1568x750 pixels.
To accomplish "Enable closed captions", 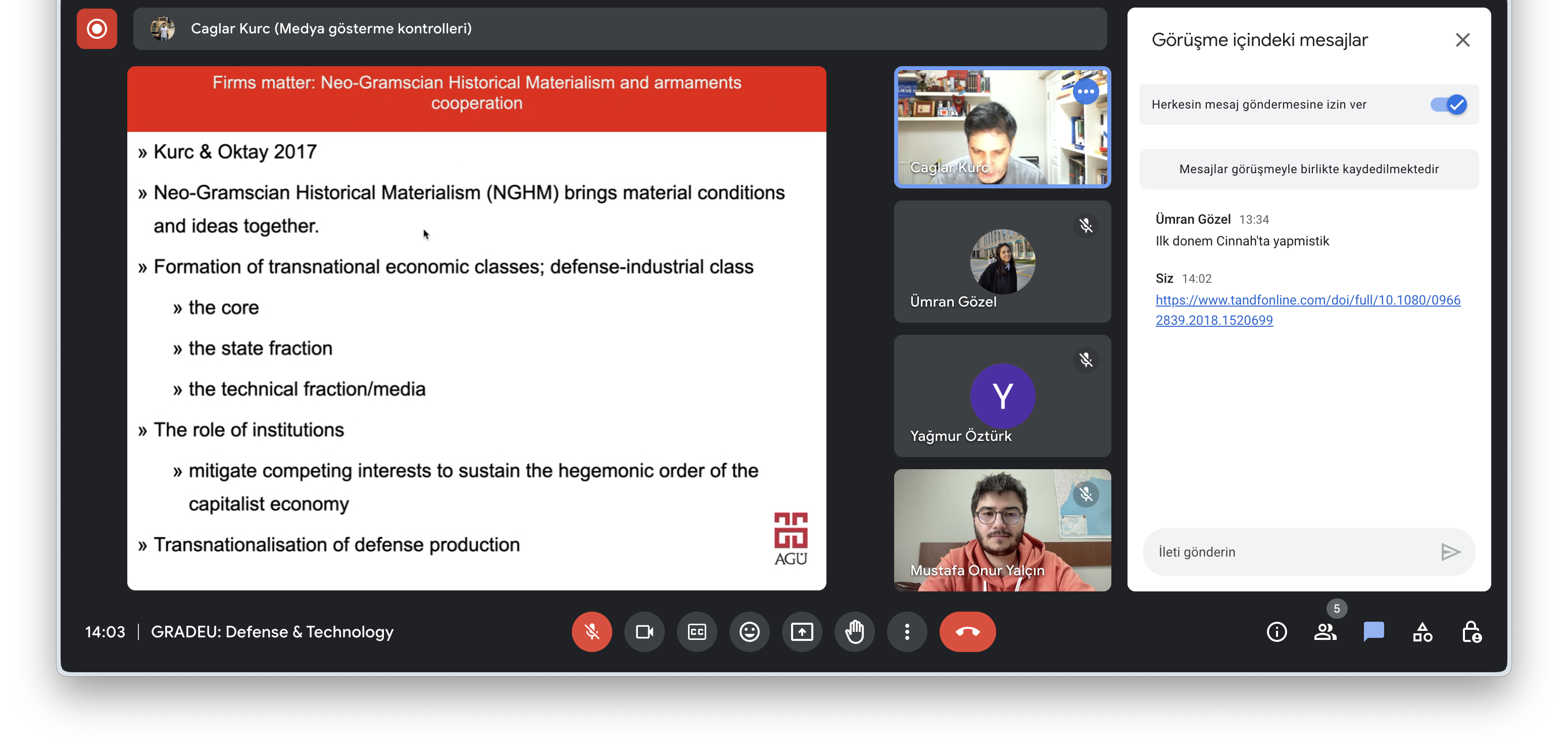I will [x=696, y=632].
